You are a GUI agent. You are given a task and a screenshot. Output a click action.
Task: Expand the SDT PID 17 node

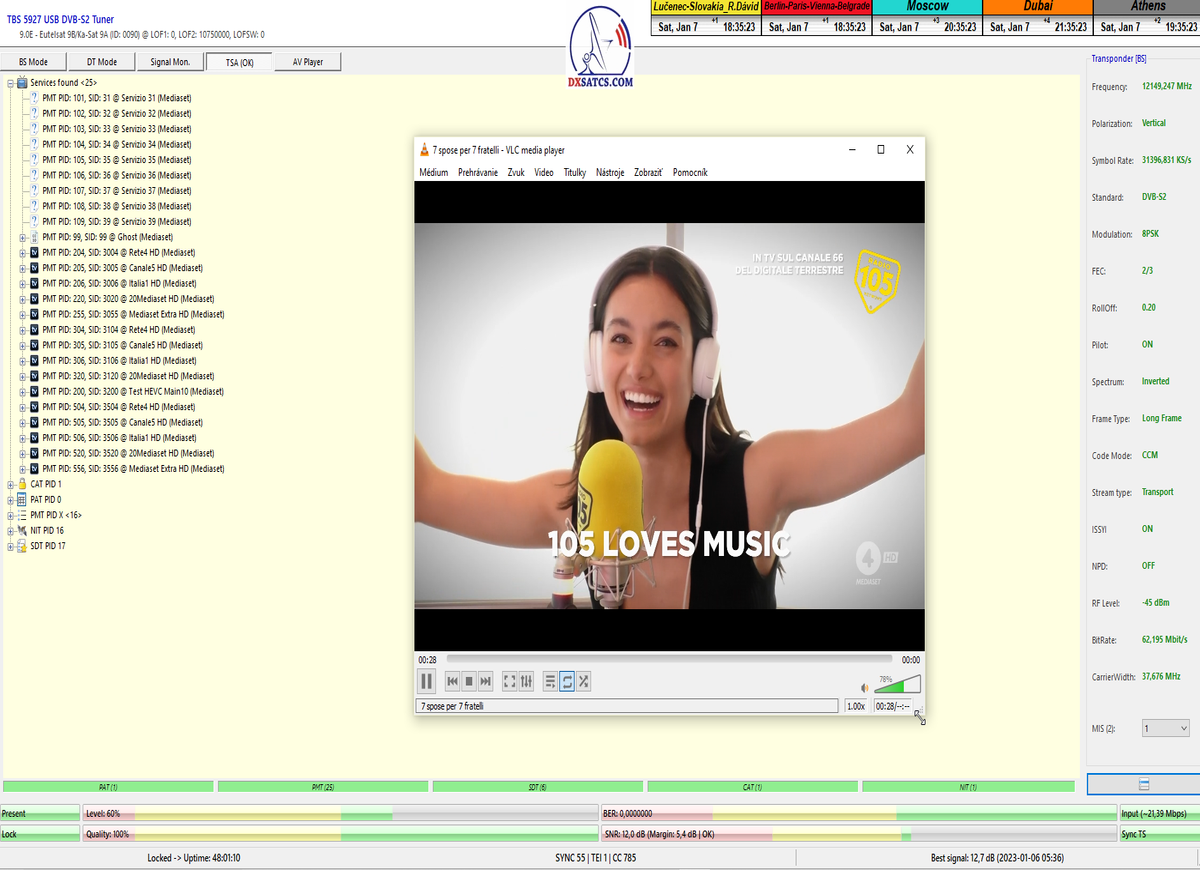(x=10, y=546)
